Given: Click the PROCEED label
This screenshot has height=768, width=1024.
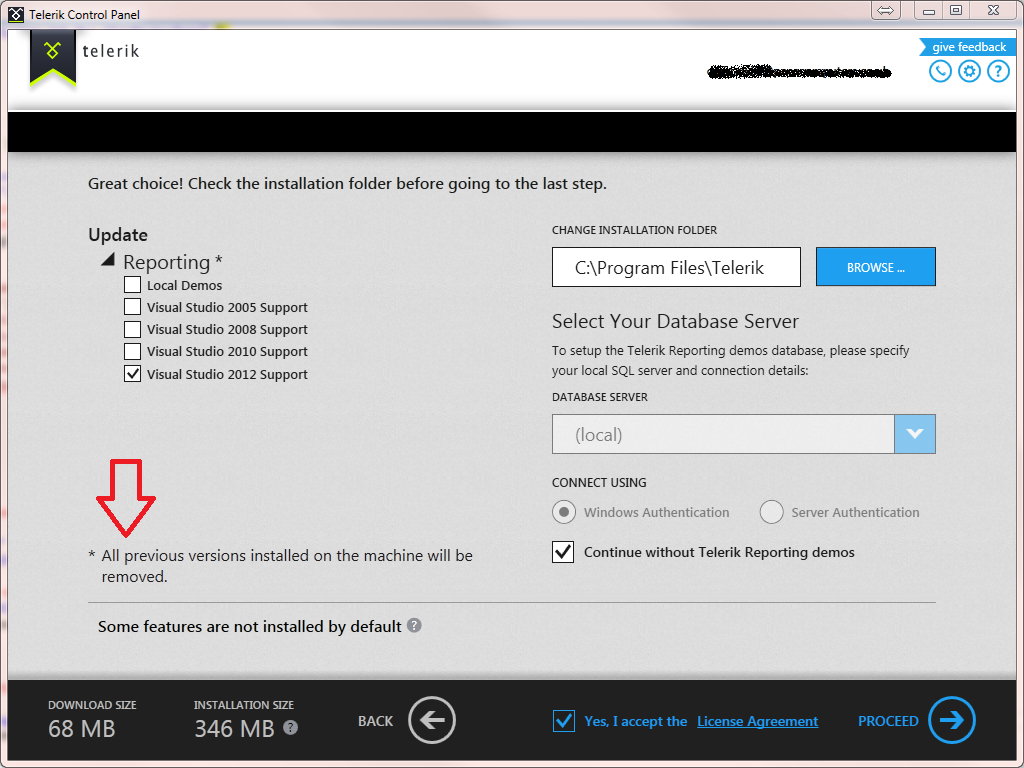Looking at the screenshot, I should 888,721.
